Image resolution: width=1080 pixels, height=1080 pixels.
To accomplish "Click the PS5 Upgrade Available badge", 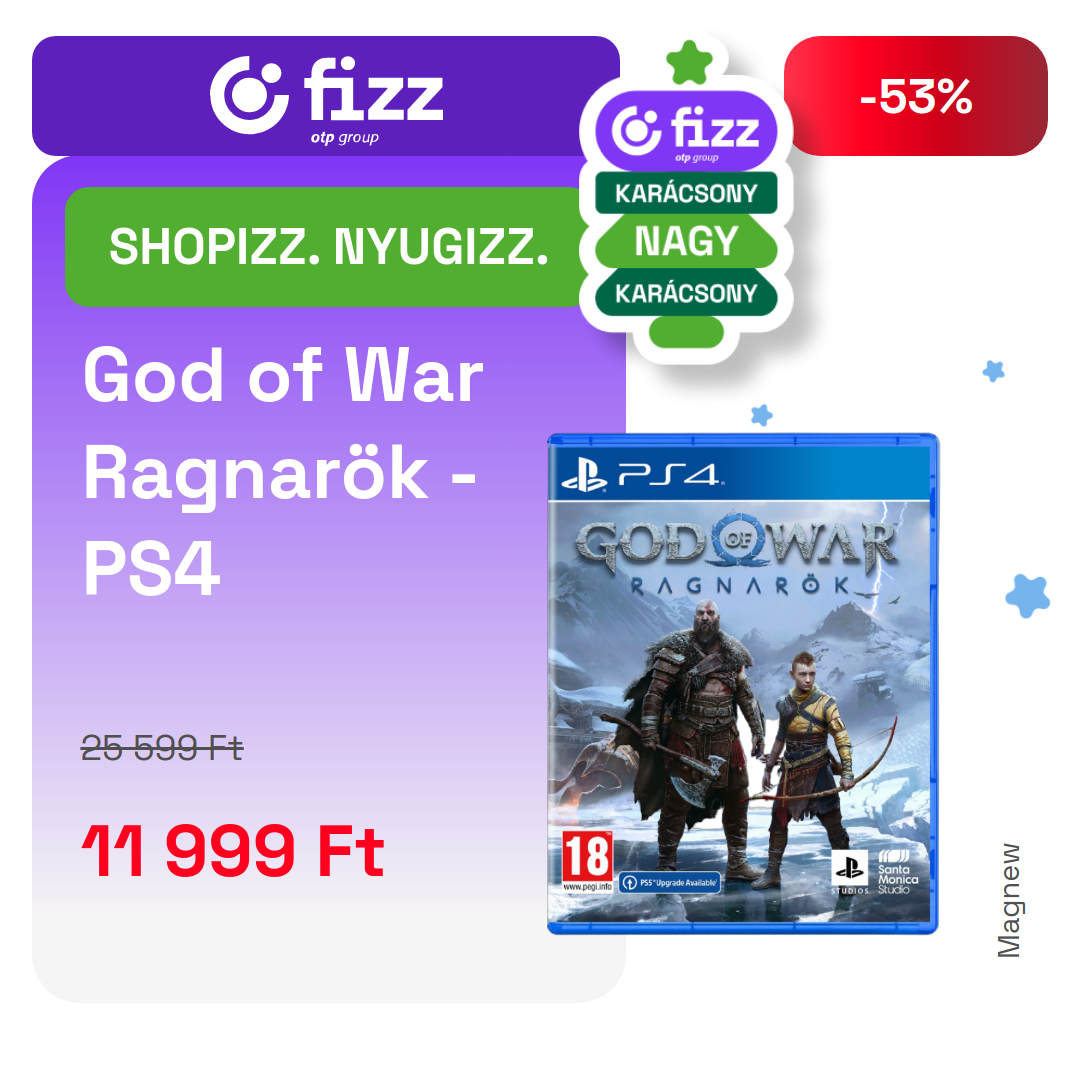I will pyautogui.click(x=669, y=883).
